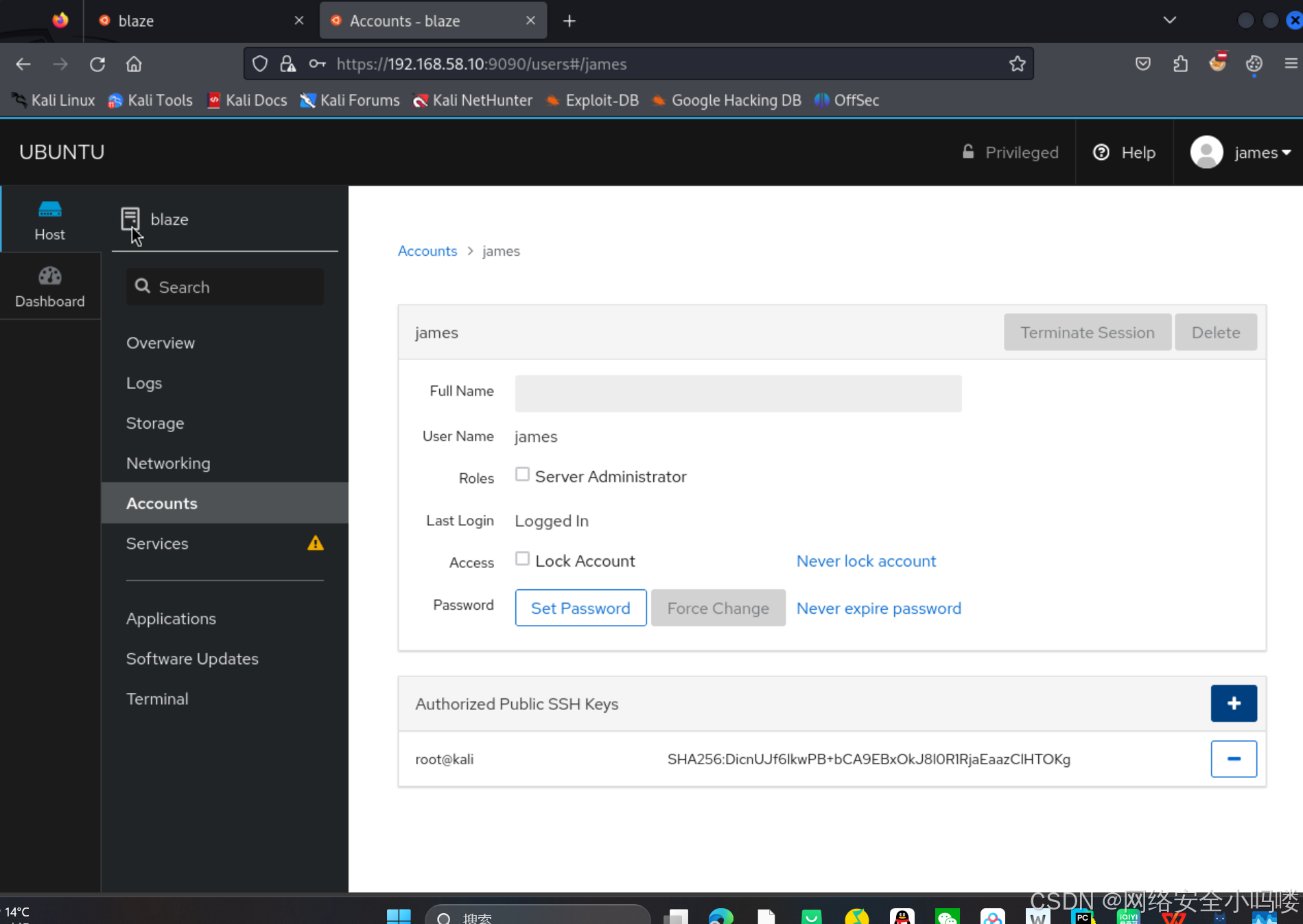Click the SHA256 fingerprint text
The height and width of the screenshot is (924, 1303).
coord(869,759)
